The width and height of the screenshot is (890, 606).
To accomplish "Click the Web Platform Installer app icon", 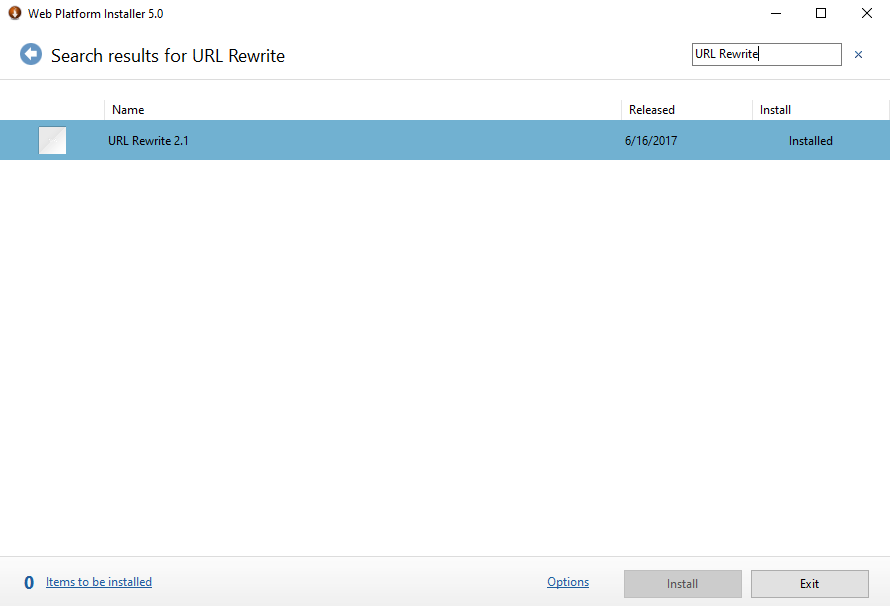I will coord(15,13).
